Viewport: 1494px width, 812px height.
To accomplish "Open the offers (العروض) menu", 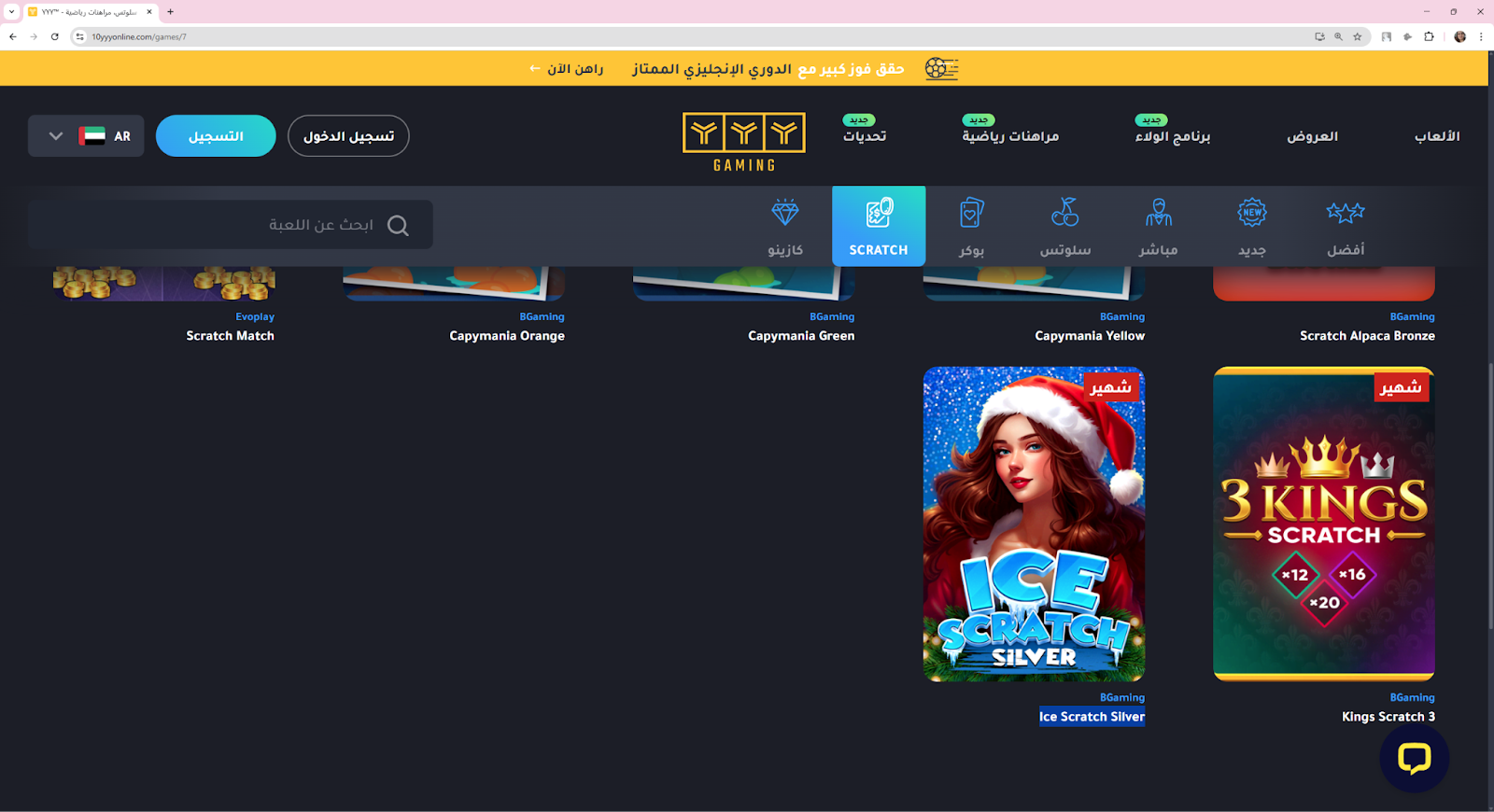I will coord(1312,136).
